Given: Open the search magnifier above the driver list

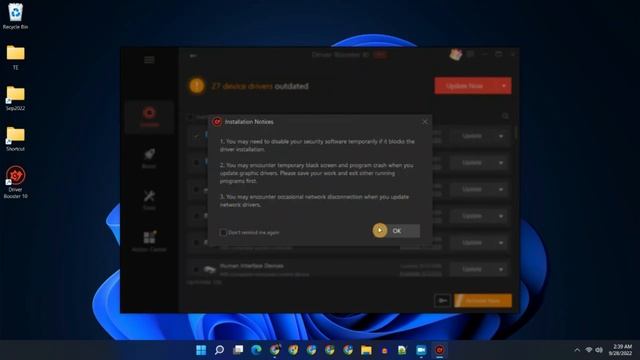Looking at the screenshot, I should 505,116.
